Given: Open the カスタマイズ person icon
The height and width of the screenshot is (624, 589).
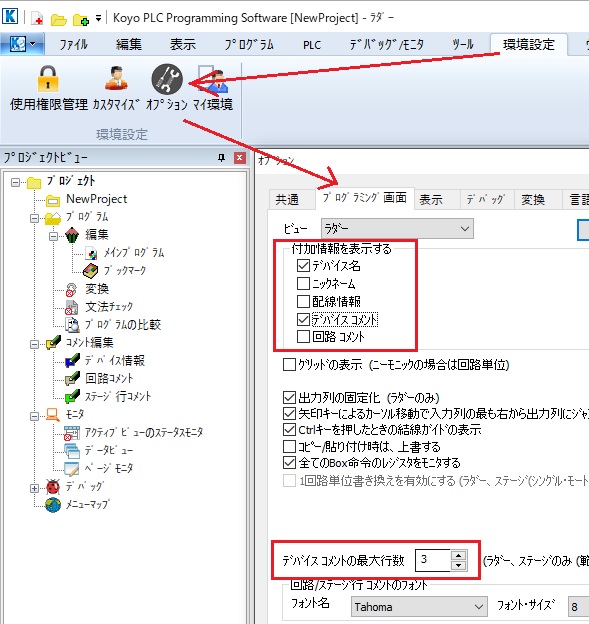Looking at the screenshot, I should pos(116,78).
